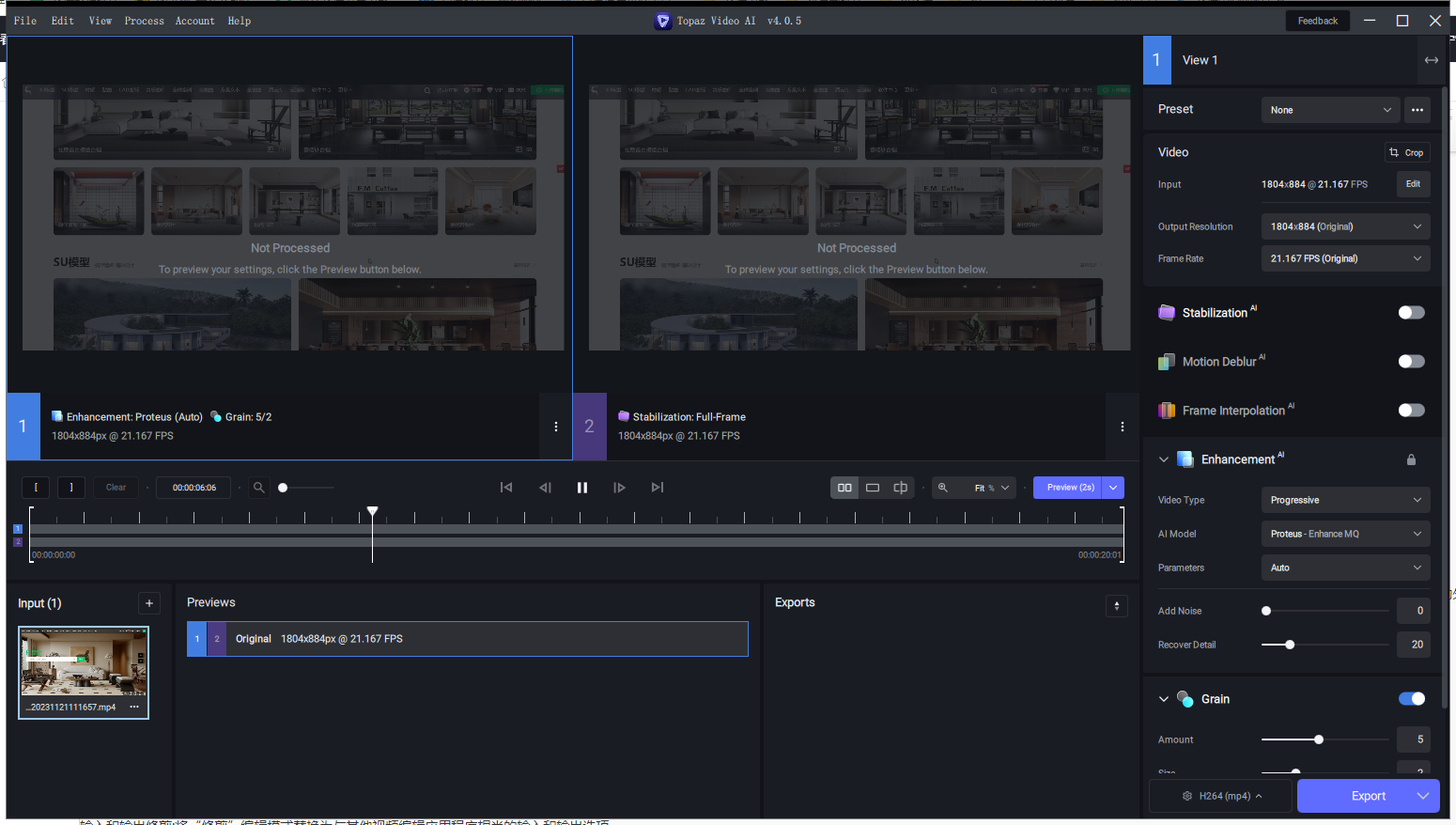Open the Fit % zoom dropdown
The image size is (1456, 825).
(x=992, y=488)
